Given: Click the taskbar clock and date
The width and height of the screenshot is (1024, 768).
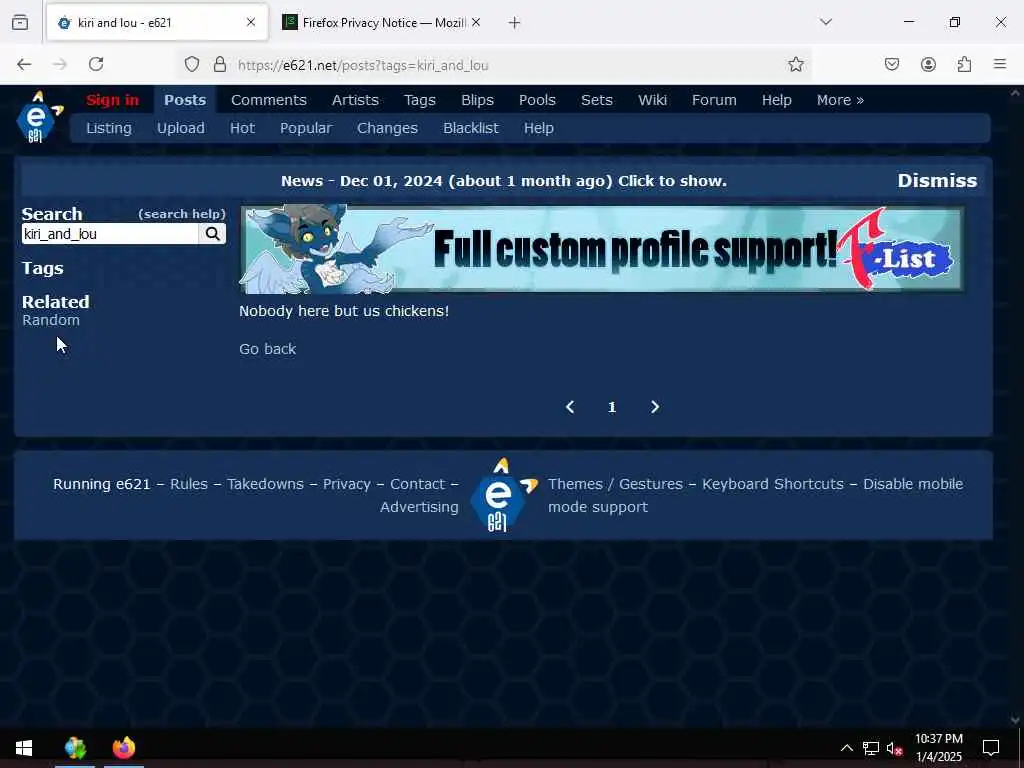Looking at the screenshot, I should pyautogui.click(x=938, y=748).
